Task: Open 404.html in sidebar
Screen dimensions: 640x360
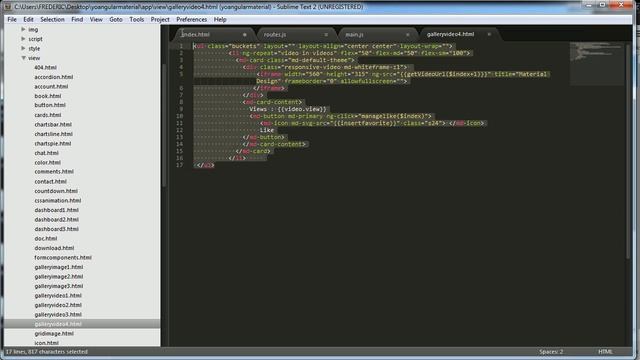Action: 45,67
